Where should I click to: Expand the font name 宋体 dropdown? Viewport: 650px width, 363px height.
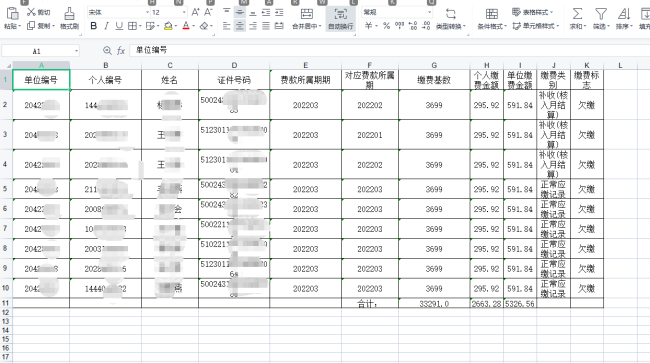pyautogui.click(x=147, y=12)
